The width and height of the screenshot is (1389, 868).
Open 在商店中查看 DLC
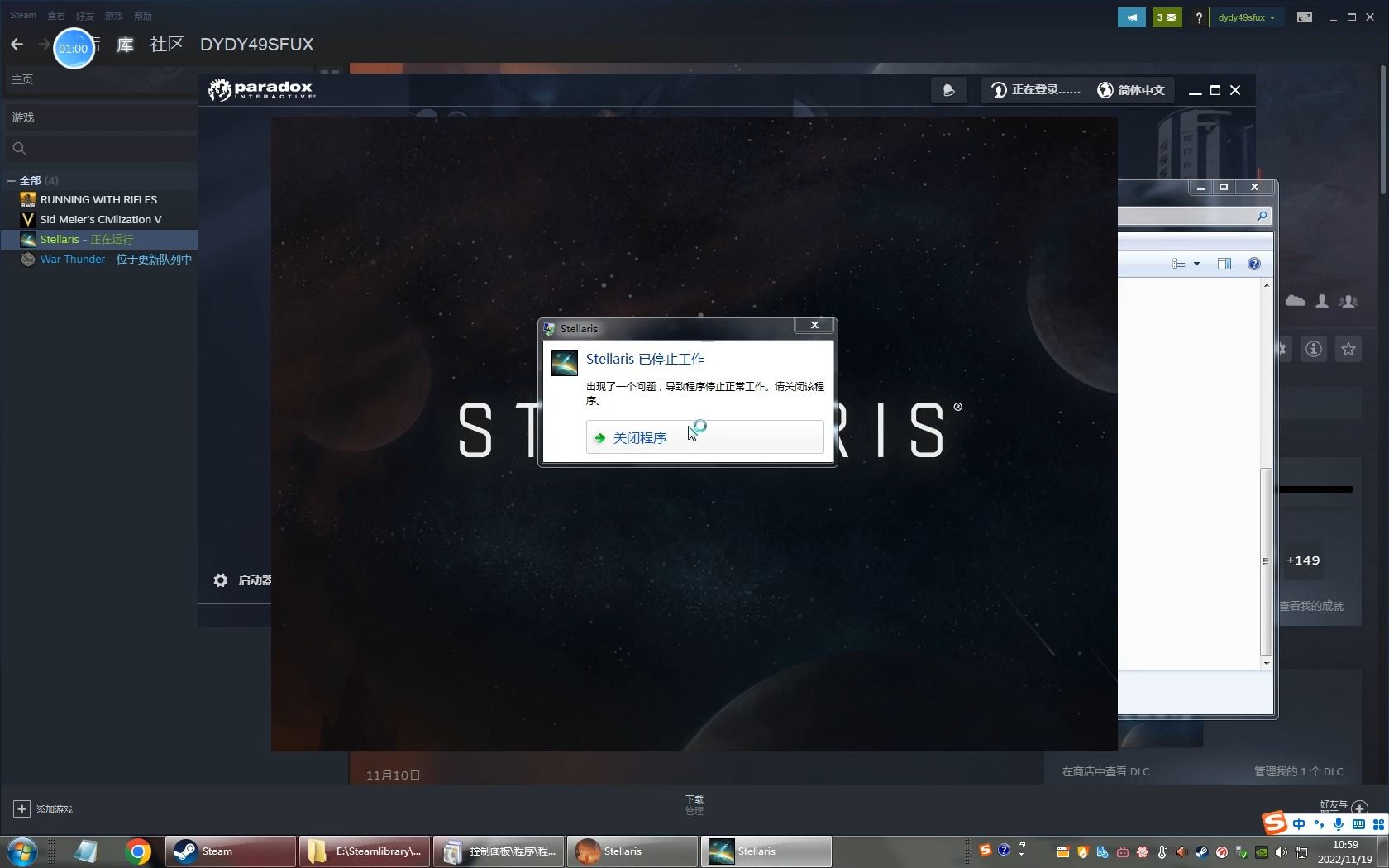click(x=1105, y=771)
